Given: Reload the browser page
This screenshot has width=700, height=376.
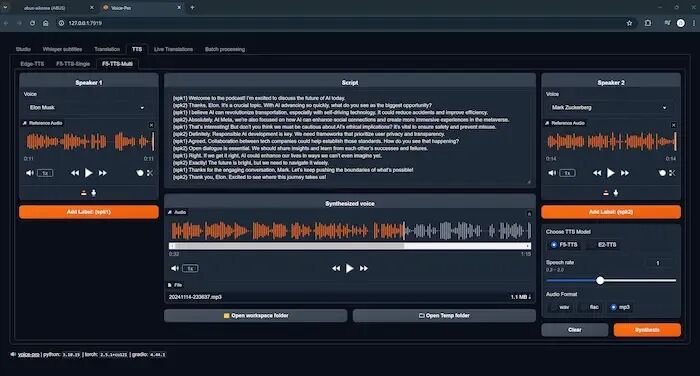Looking at the screenshot, I should 32,23.
